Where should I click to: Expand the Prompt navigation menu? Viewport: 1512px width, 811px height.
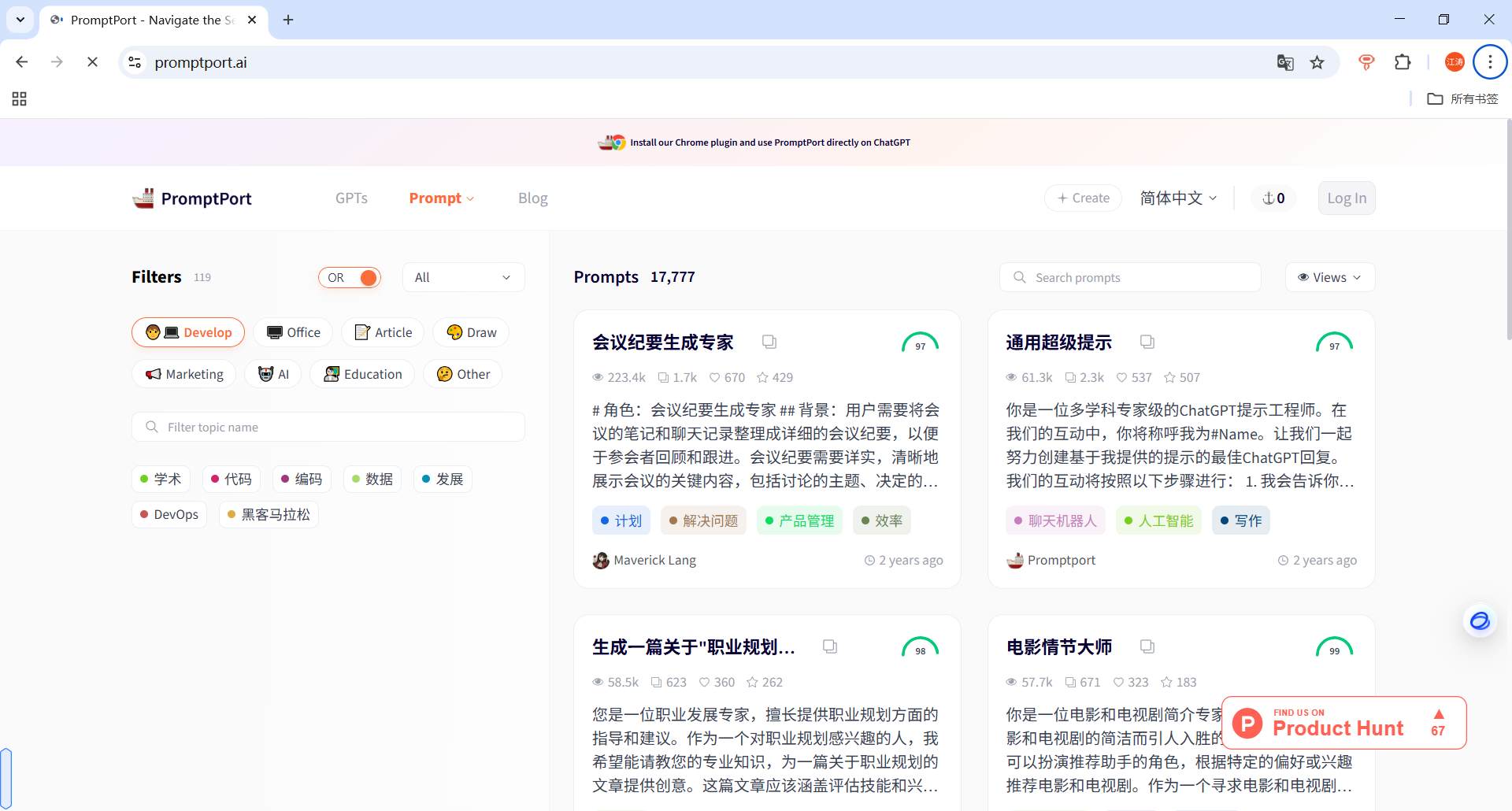[x=441, y=198]
